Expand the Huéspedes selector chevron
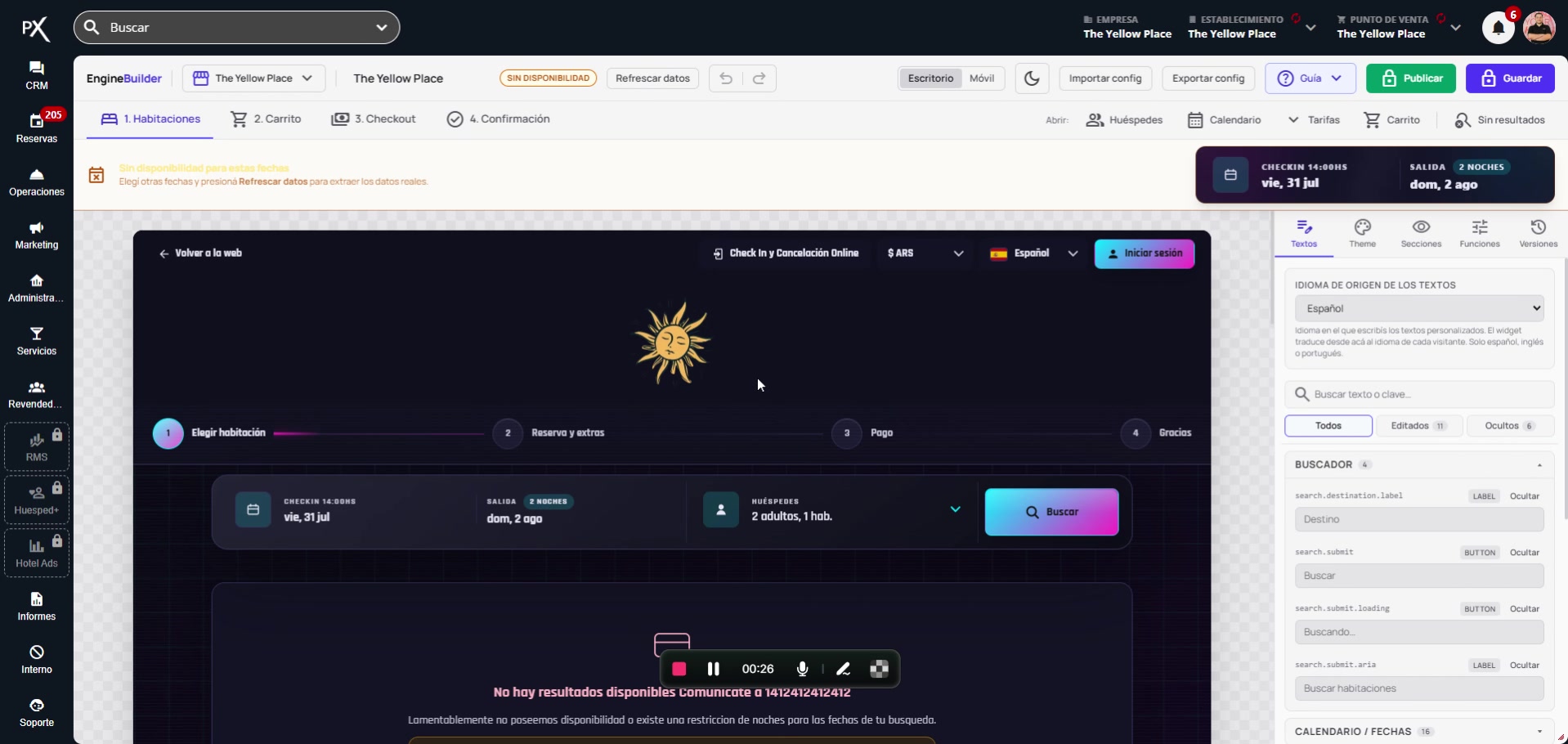1568x744 pixels. (x=955, y=509)
